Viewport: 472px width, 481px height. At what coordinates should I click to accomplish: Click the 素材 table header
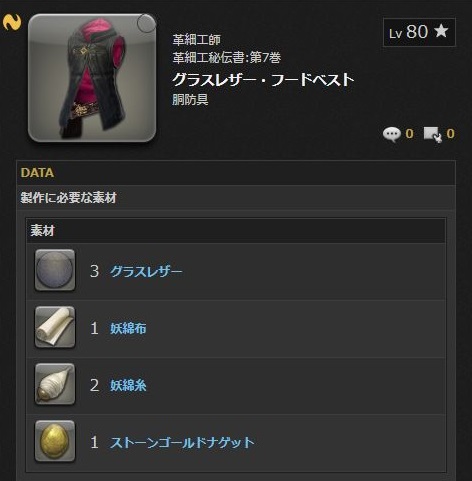tap(236, 231)
